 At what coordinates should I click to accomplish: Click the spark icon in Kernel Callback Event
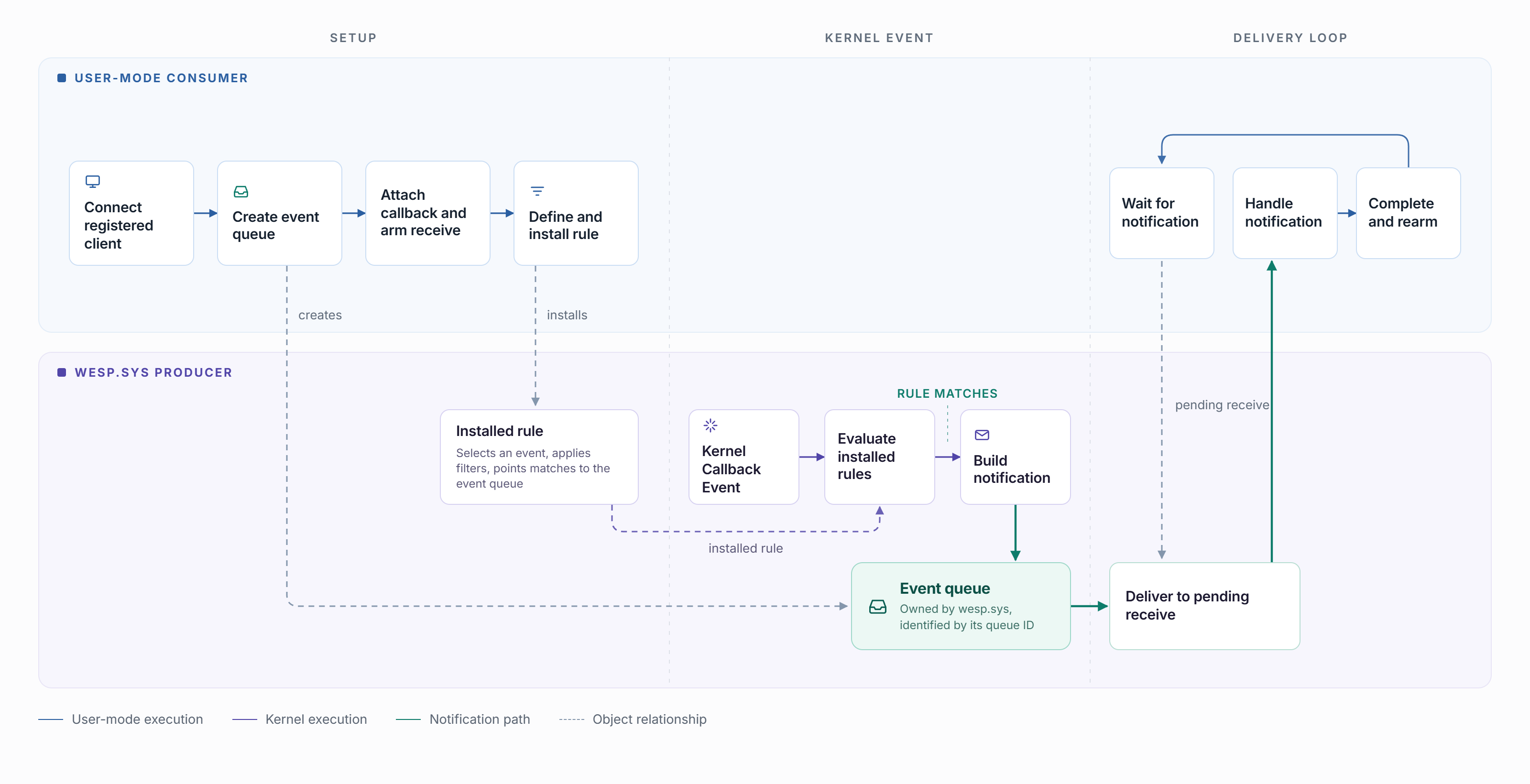(x=710, y=425)
